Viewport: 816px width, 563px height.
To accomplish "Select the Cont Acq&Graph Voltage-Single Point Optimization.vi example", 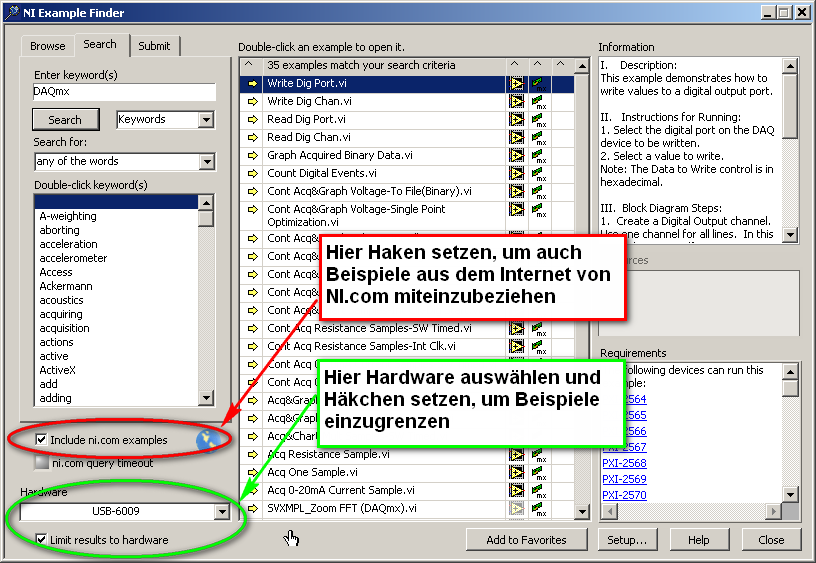I will coord(384,216).
